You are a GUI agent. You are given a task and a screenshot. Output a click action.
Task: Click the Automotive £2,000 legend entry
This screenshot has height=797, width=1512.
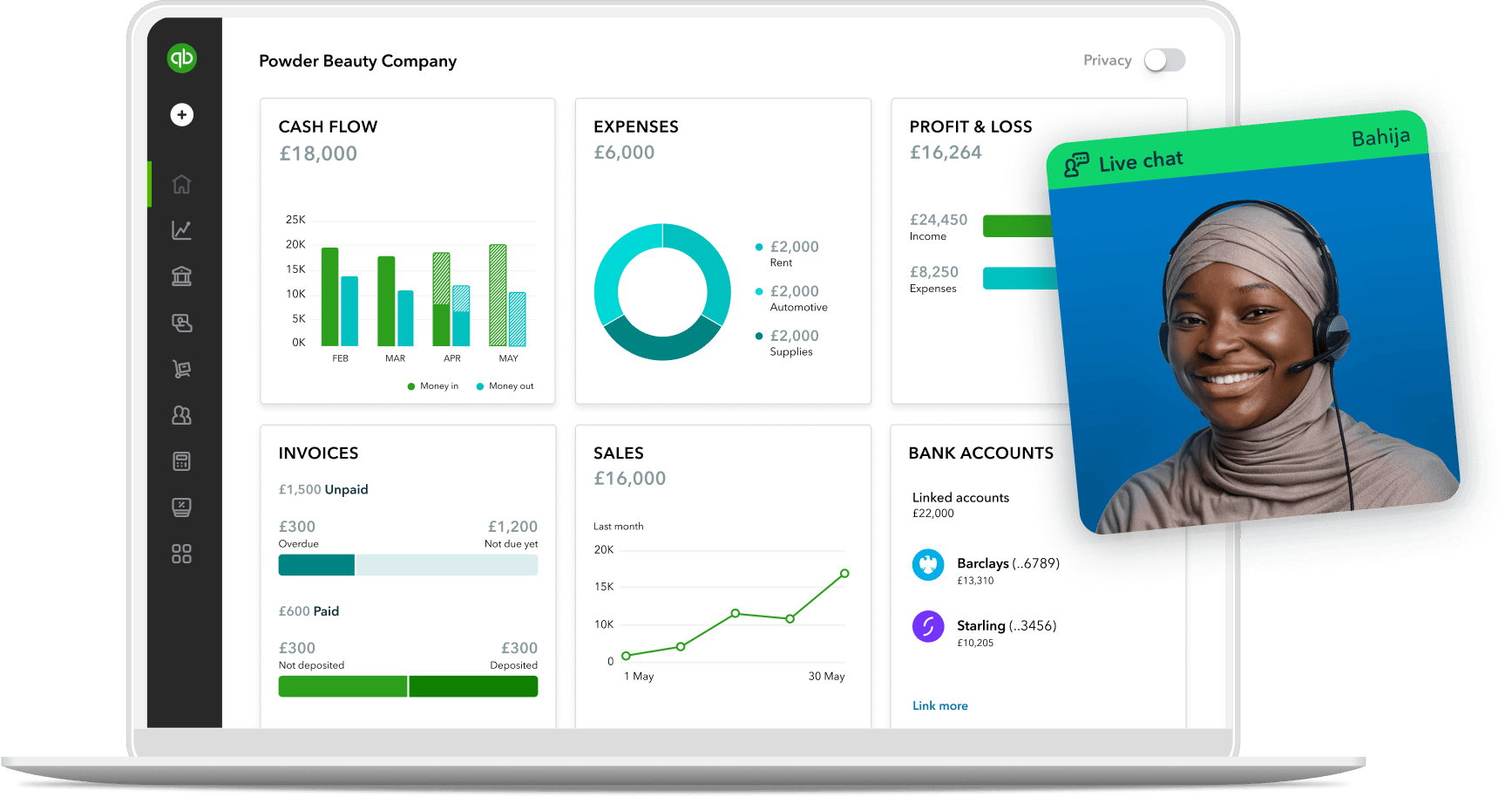(791, 298)
